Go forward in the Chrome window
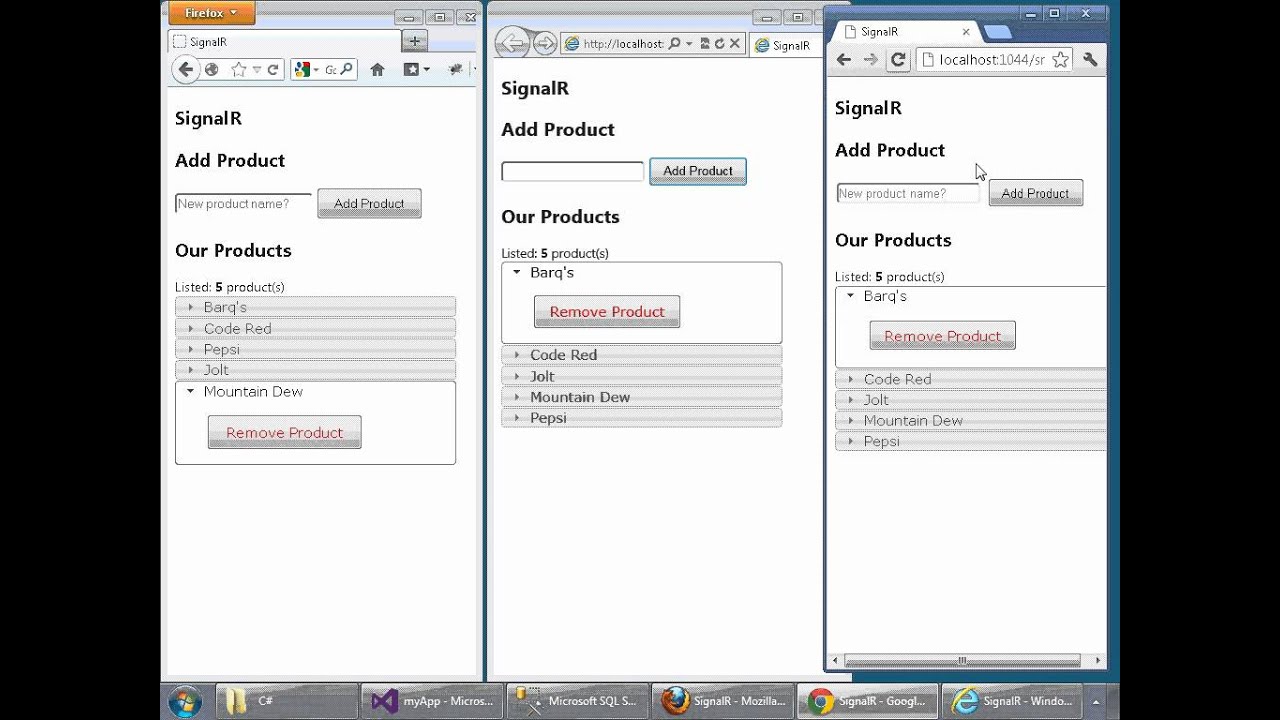Screen dimensions: 1280x720 click(x=870, y=60)
